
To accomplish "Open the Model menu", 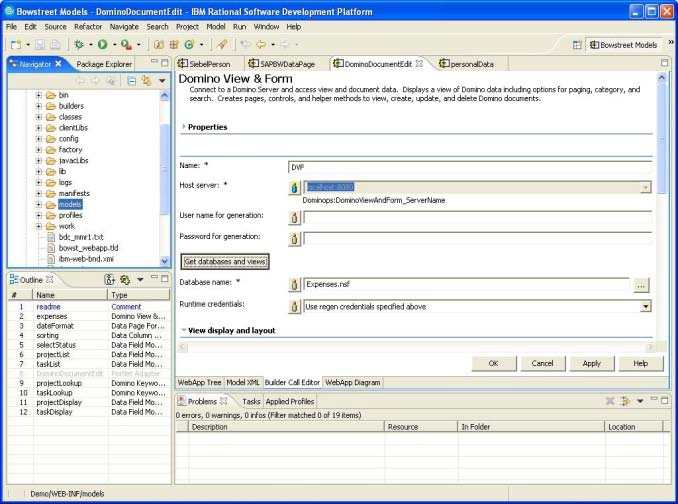I will [216, 27].
